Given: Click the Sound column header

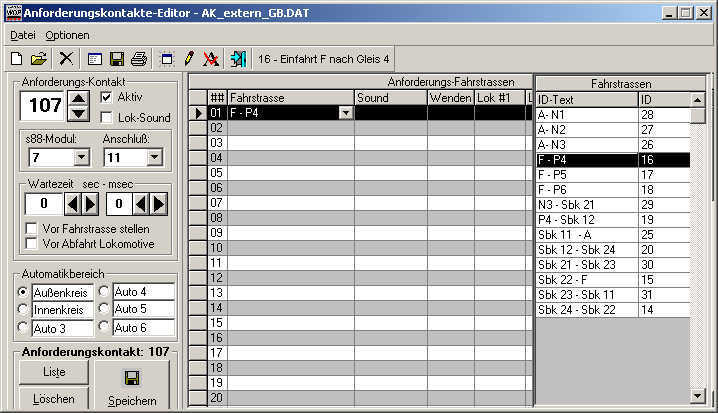Looking at the screenshot, I should tap(391, 98).
